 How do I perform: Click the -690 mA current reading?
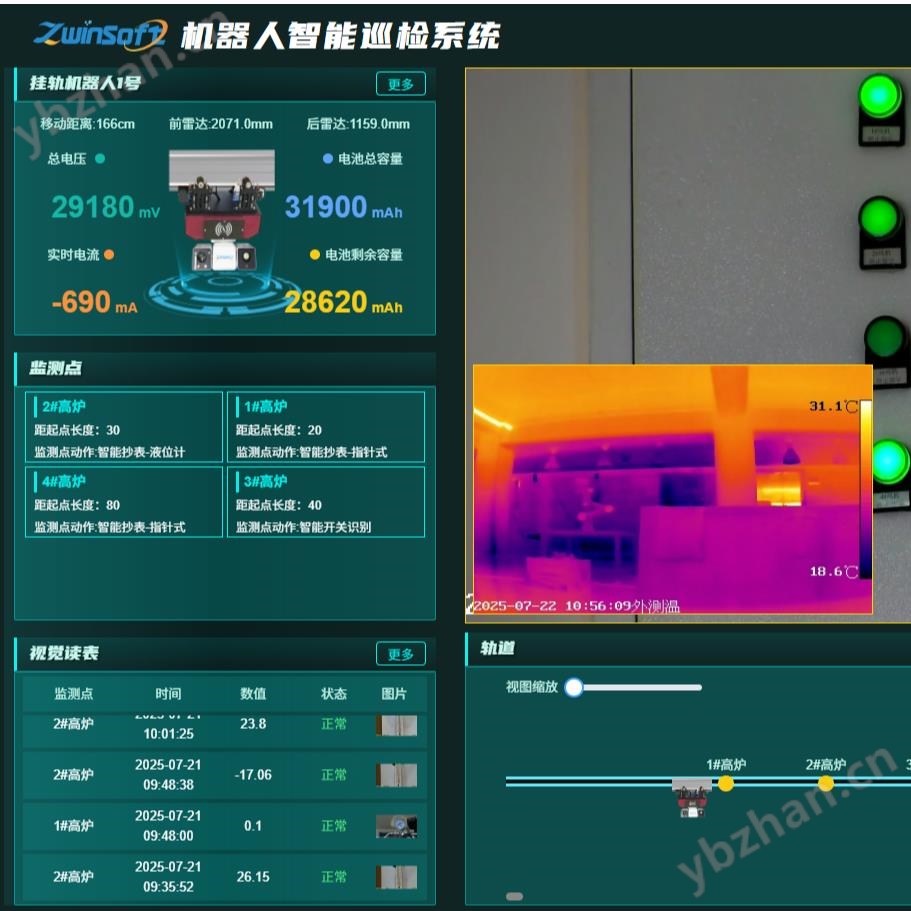click(x=94, y=302)
